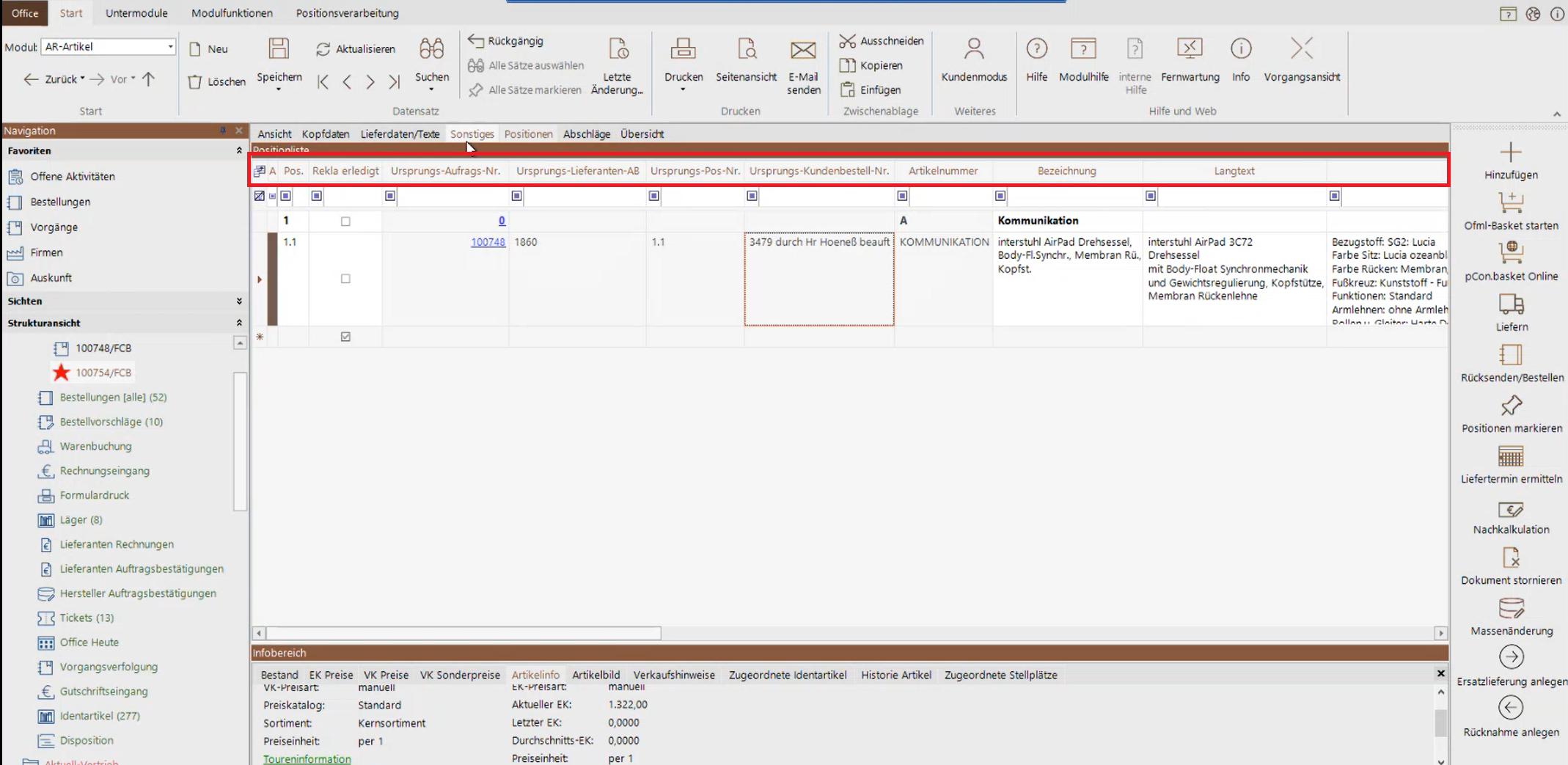Expand the Sichten navigation section
Viewport: 1568px width, 765px height.
pyautogui.click(x=239, y=301)
